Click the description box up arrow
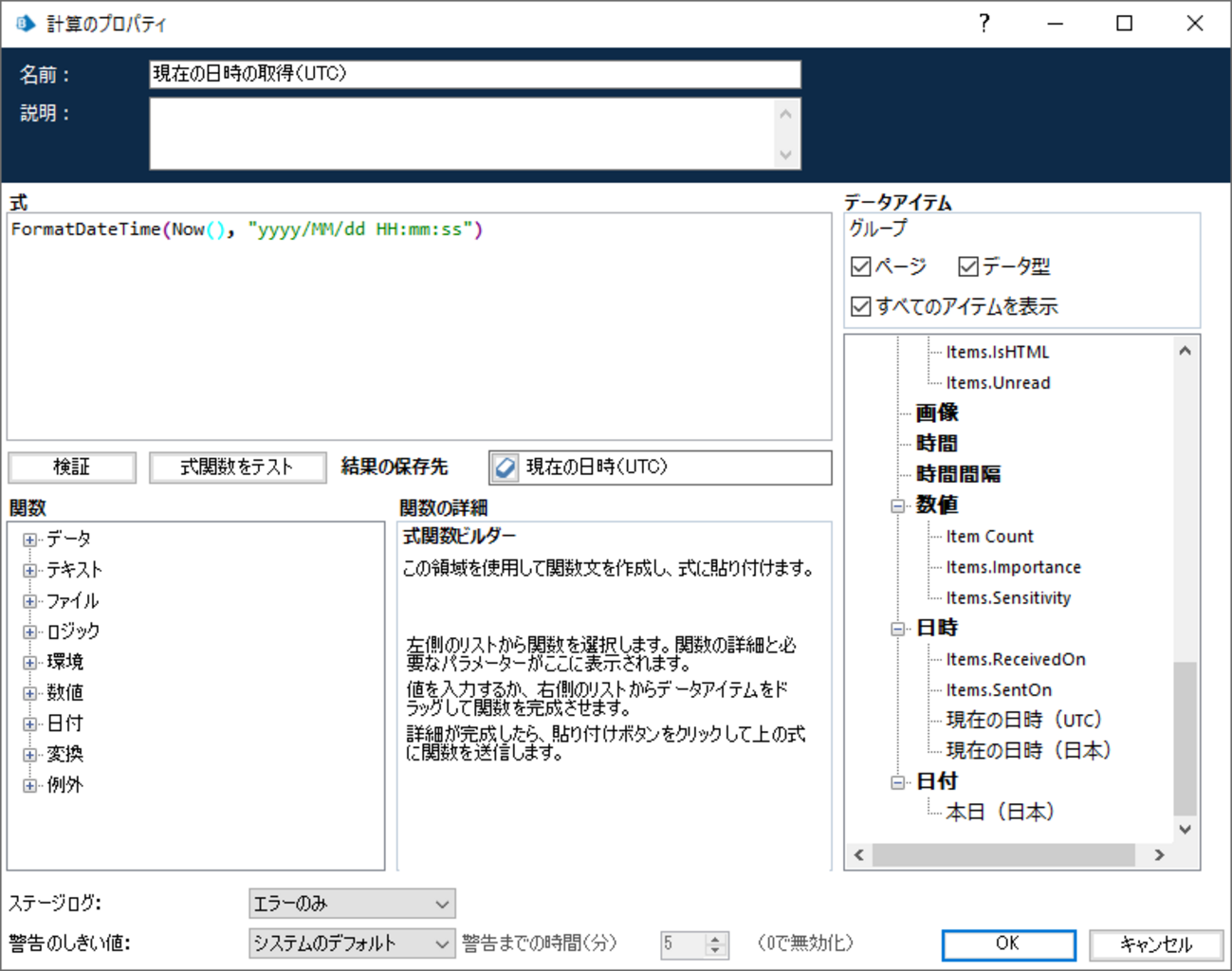1232x971 pixels. coord(785,114)
